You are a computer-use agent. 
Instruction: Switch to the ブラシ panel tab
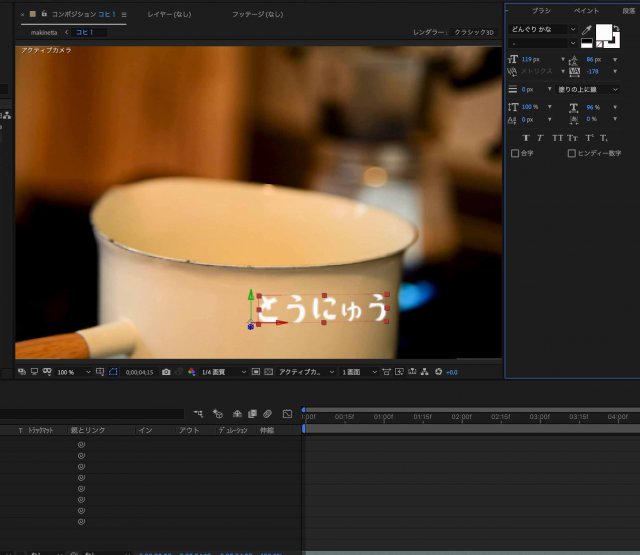coord(541,9)
